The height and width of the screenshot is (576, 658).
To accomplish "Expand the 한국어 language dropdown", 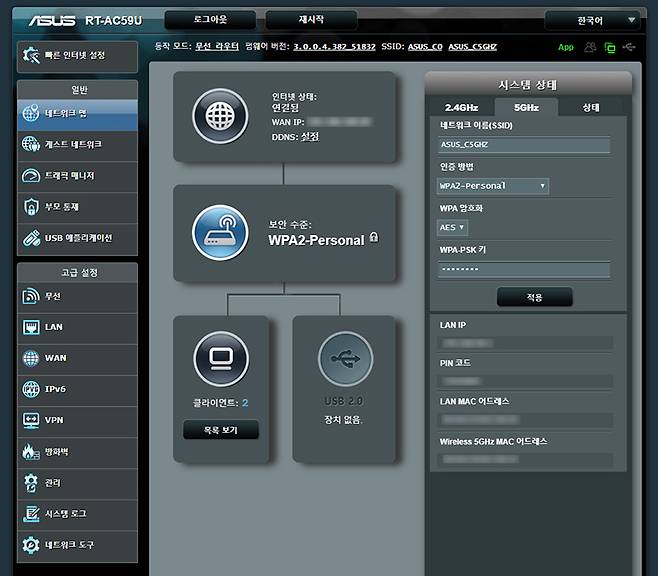I will pos(593,20).
